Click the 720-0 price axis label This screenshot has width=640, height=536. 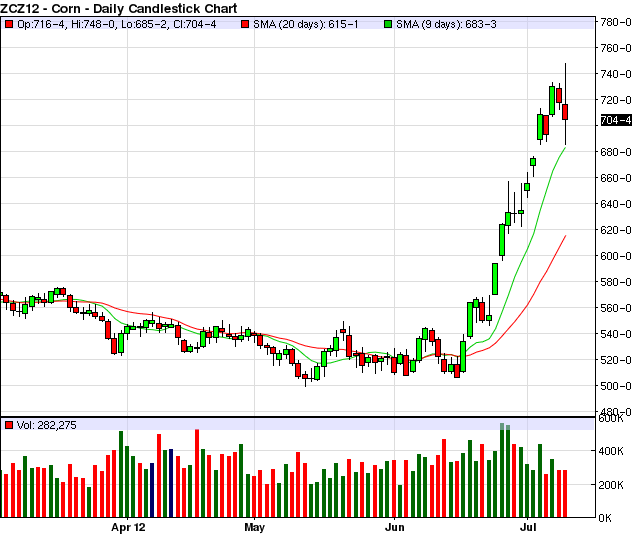(616, 100)
